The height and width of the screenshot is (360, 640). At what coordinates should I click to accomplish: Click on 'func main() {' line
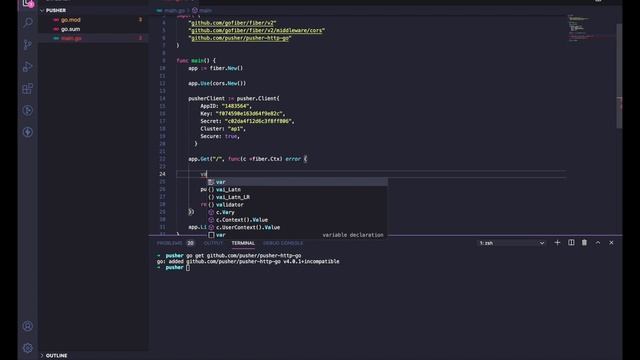coord(196,60)
